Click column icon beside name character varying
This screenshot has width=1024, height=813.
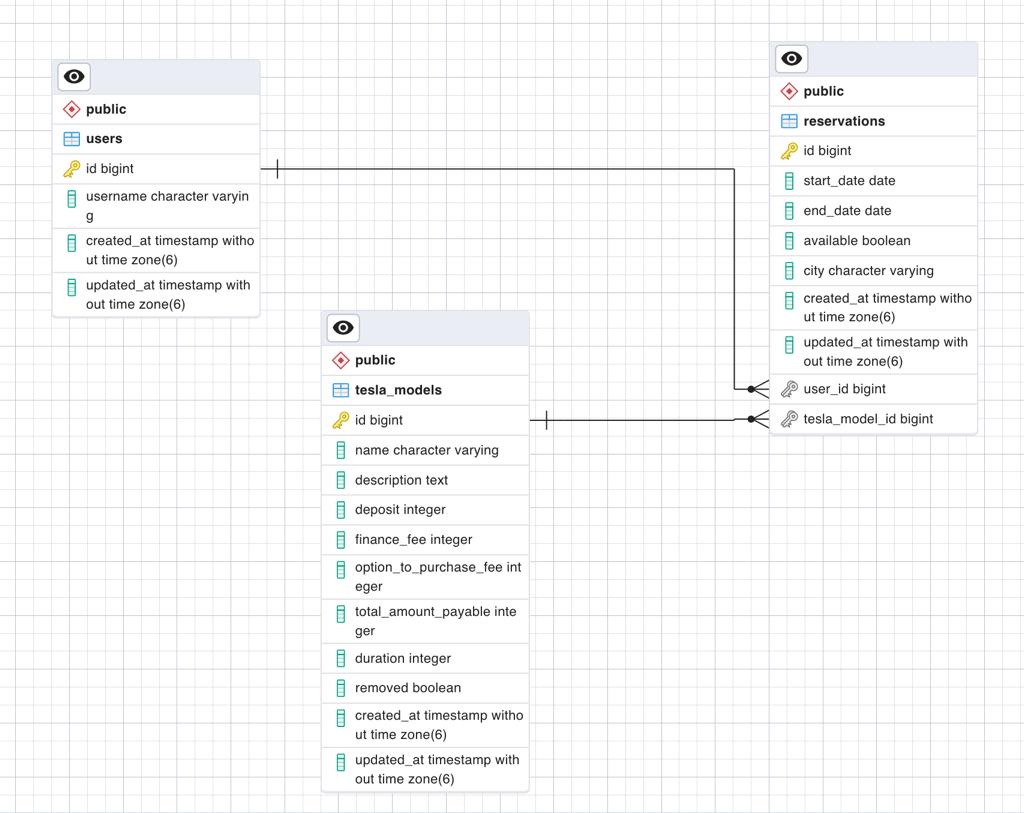pos(341,450)
